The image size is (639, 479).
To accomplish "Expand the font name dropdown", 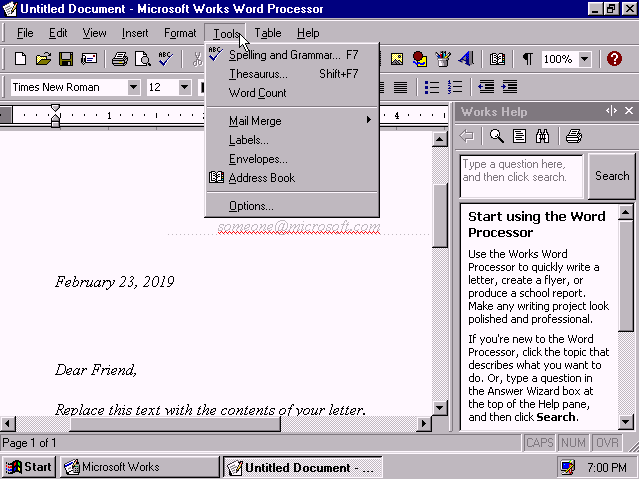I will pyautogui.click(x=133, y=87).
